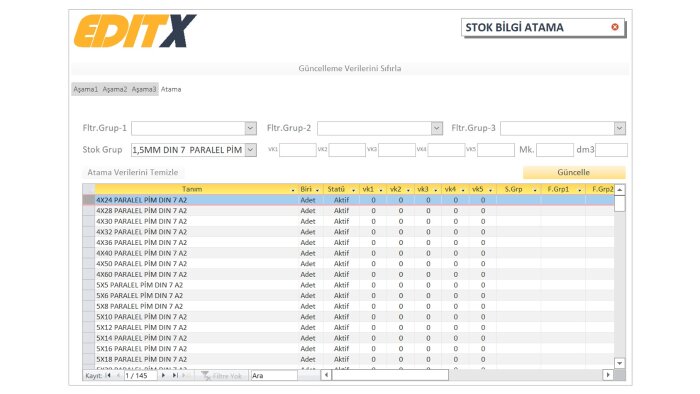Select row 4X40 PARALEL PİM DIN 7 A2
Image resolution: width=700 pixels, height=394 pixels.
(x=348, y=253)
